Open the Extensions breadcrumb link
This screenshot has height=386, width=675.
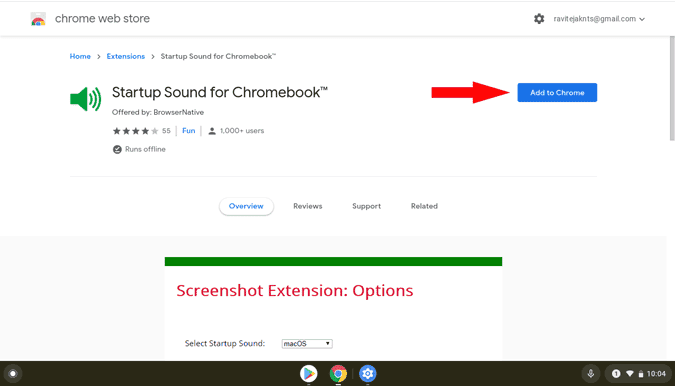126,56
